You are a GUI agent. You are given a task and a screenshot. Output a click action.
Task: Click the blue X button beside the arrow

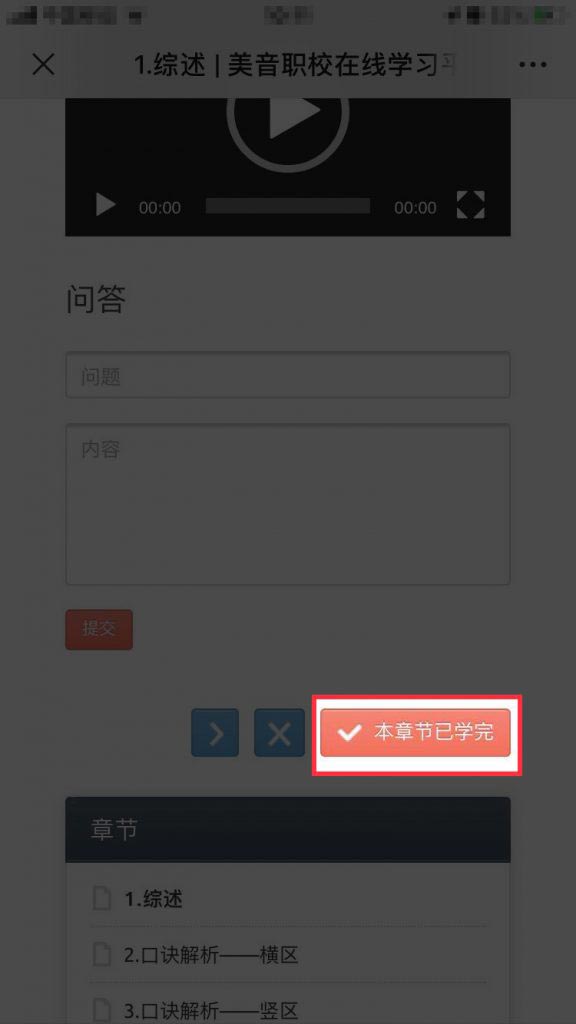point(280,733)
